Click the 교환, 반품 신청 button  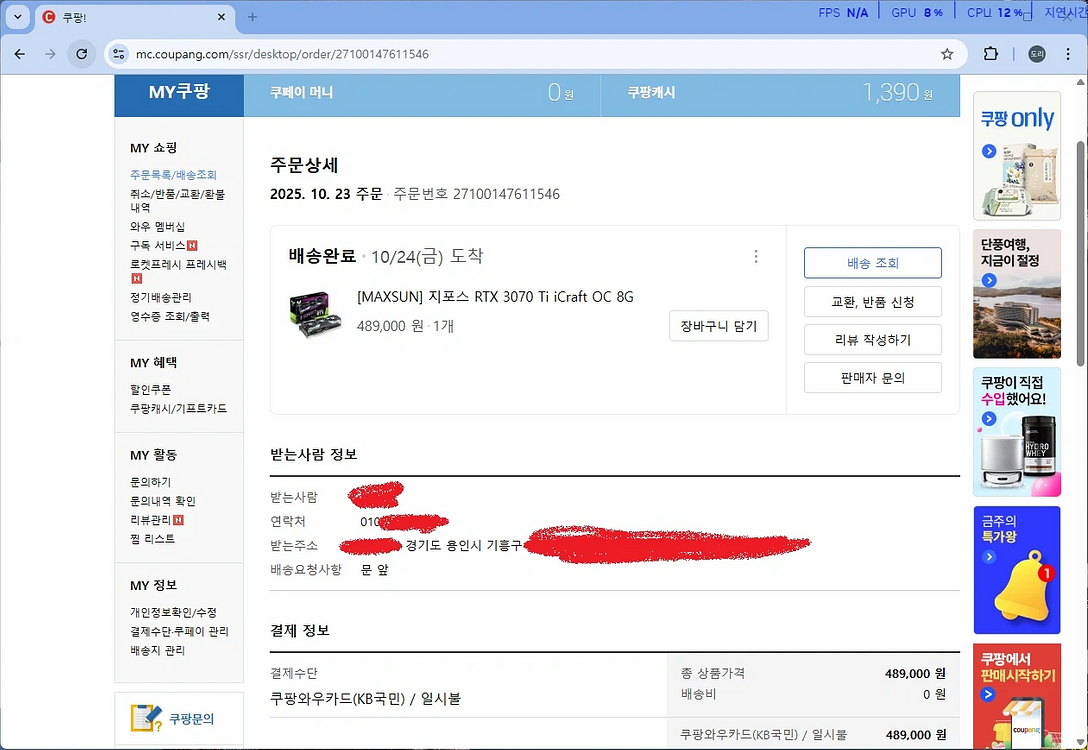871,301
